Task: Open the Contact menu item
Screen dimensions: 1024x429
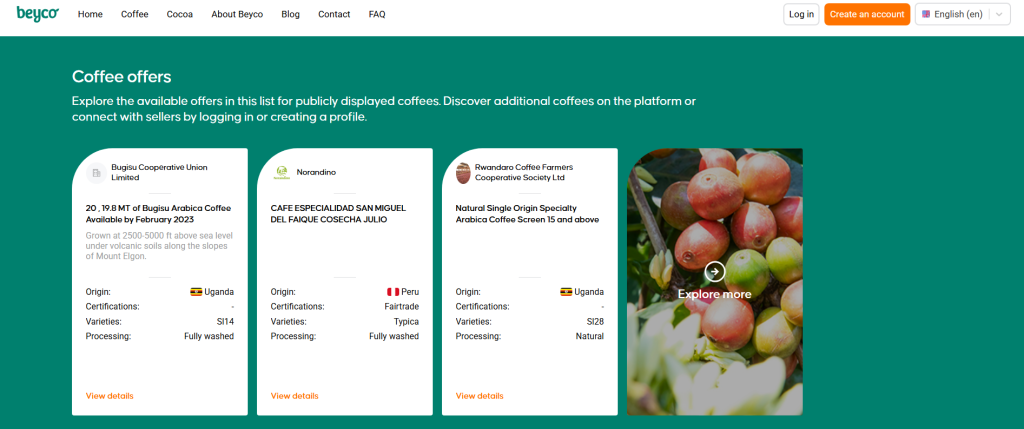Action: (x=334, y=14)
